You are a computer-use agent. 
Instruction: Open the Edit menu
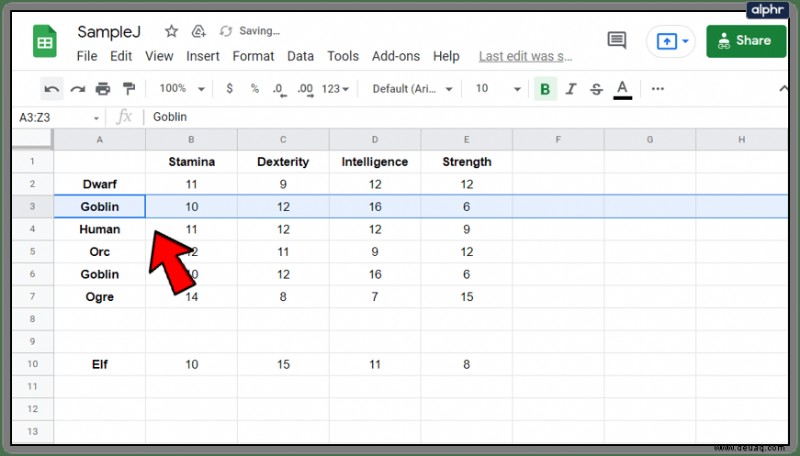click(x=121, y=56)
